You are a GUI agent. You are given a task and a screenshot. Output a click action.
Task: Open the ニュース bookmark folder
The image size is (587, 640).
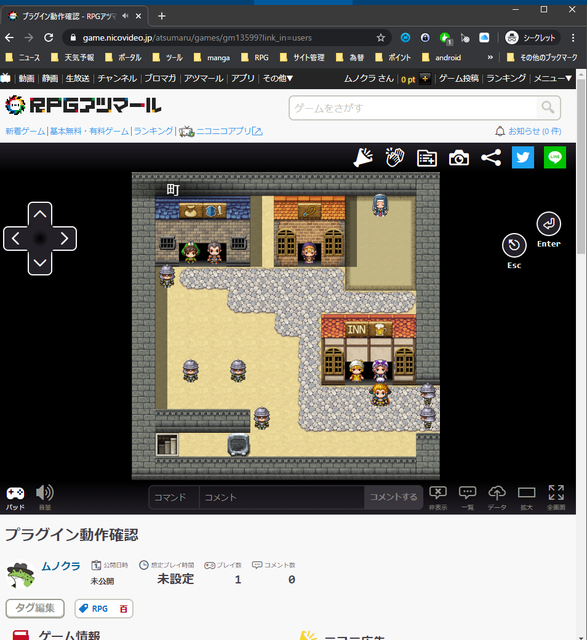pyautogui.click(x=23, y=57)
